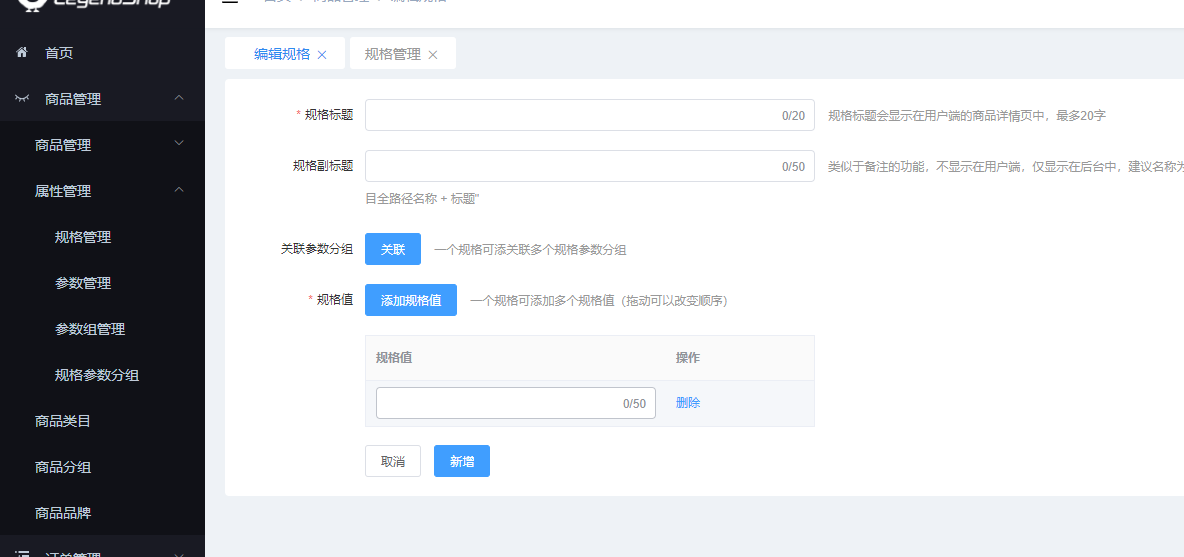Open 参数管理 in the sidebar
Screen dimensions: 1184x557
tap(83, 283)
